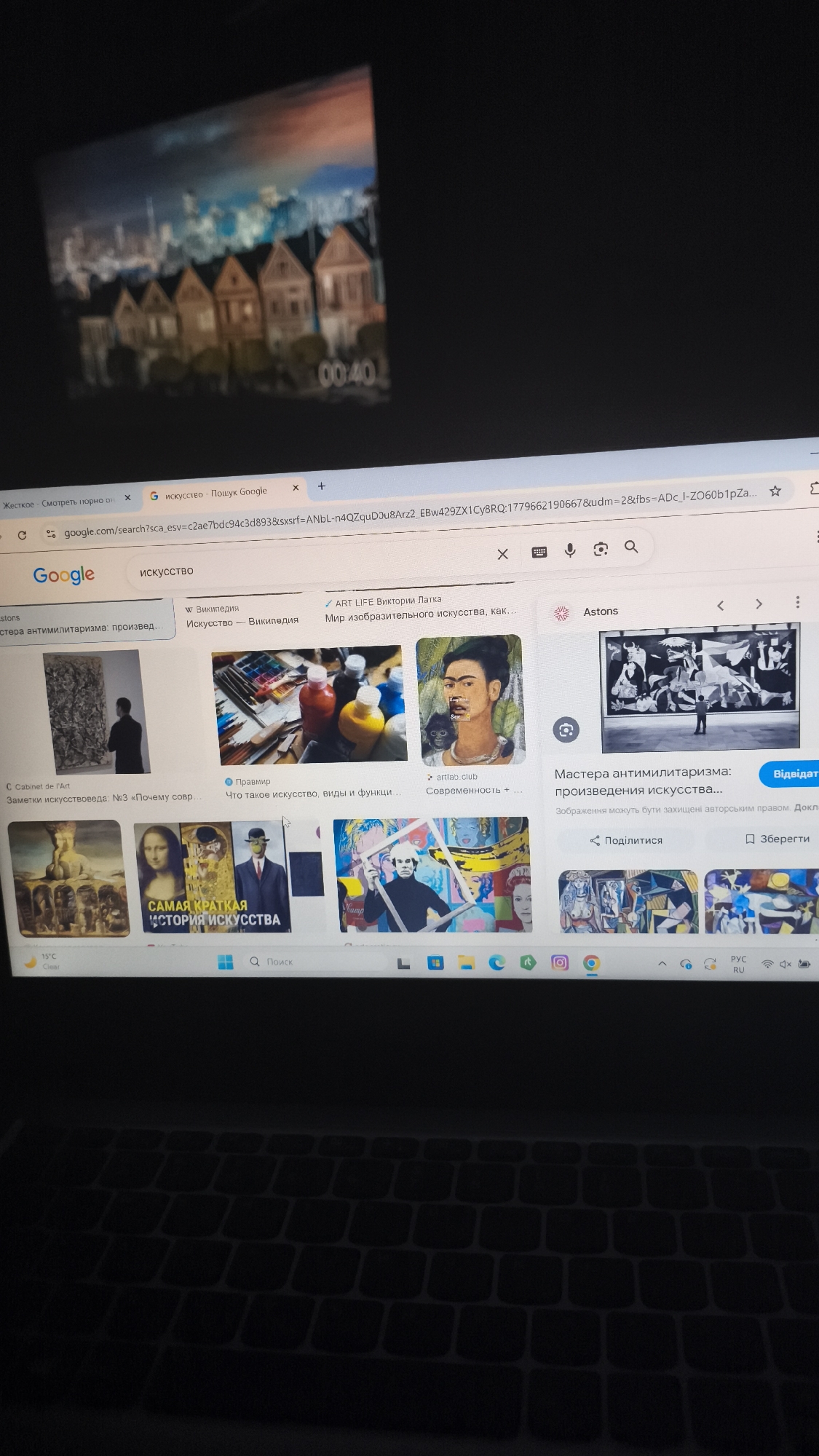Open Frida Kahlo portrait thumbnail

[x=471, y=700]
